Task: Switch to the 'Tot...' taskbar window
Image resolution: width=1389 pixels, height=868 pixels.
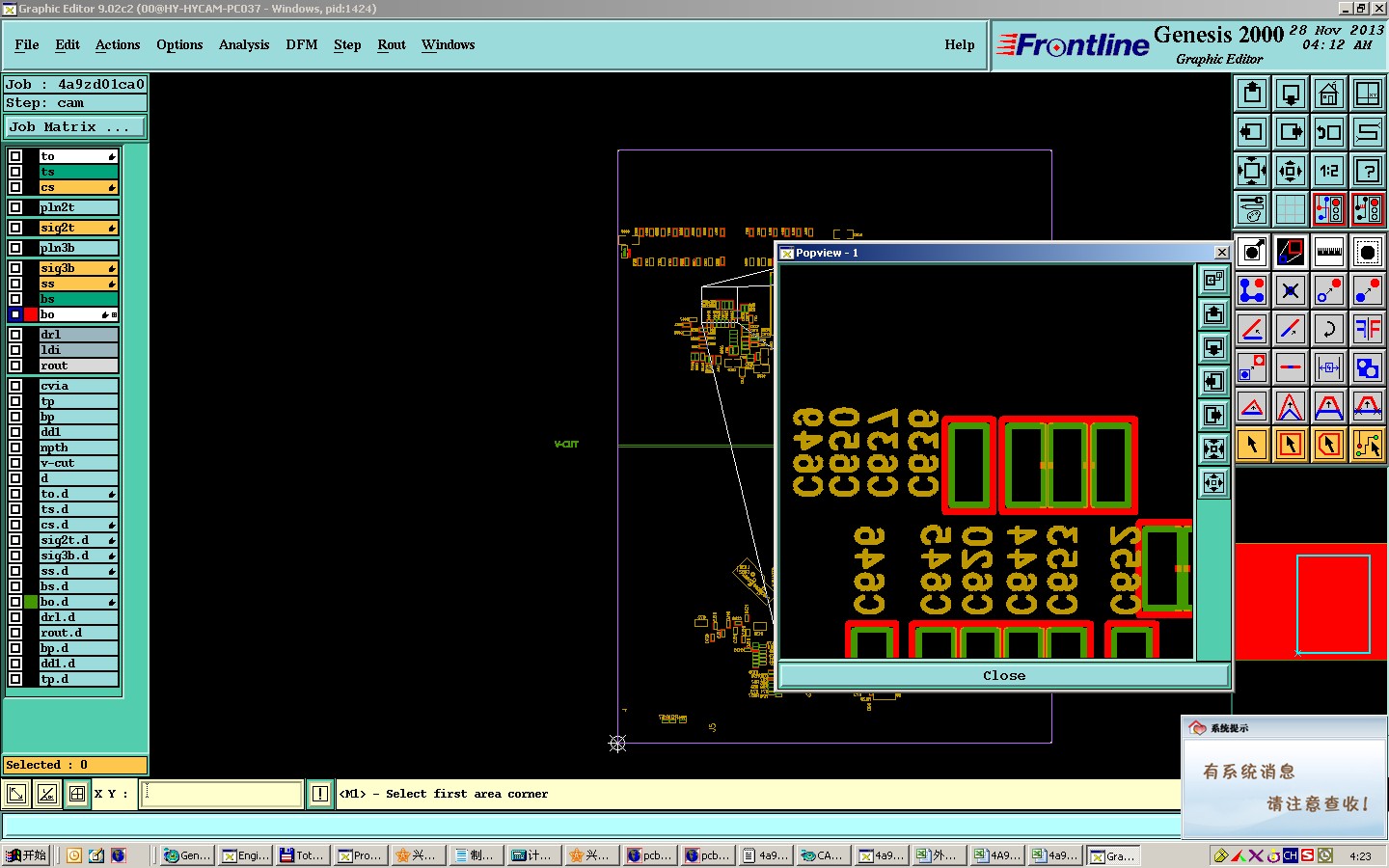Action: click(x=303, y=855)
